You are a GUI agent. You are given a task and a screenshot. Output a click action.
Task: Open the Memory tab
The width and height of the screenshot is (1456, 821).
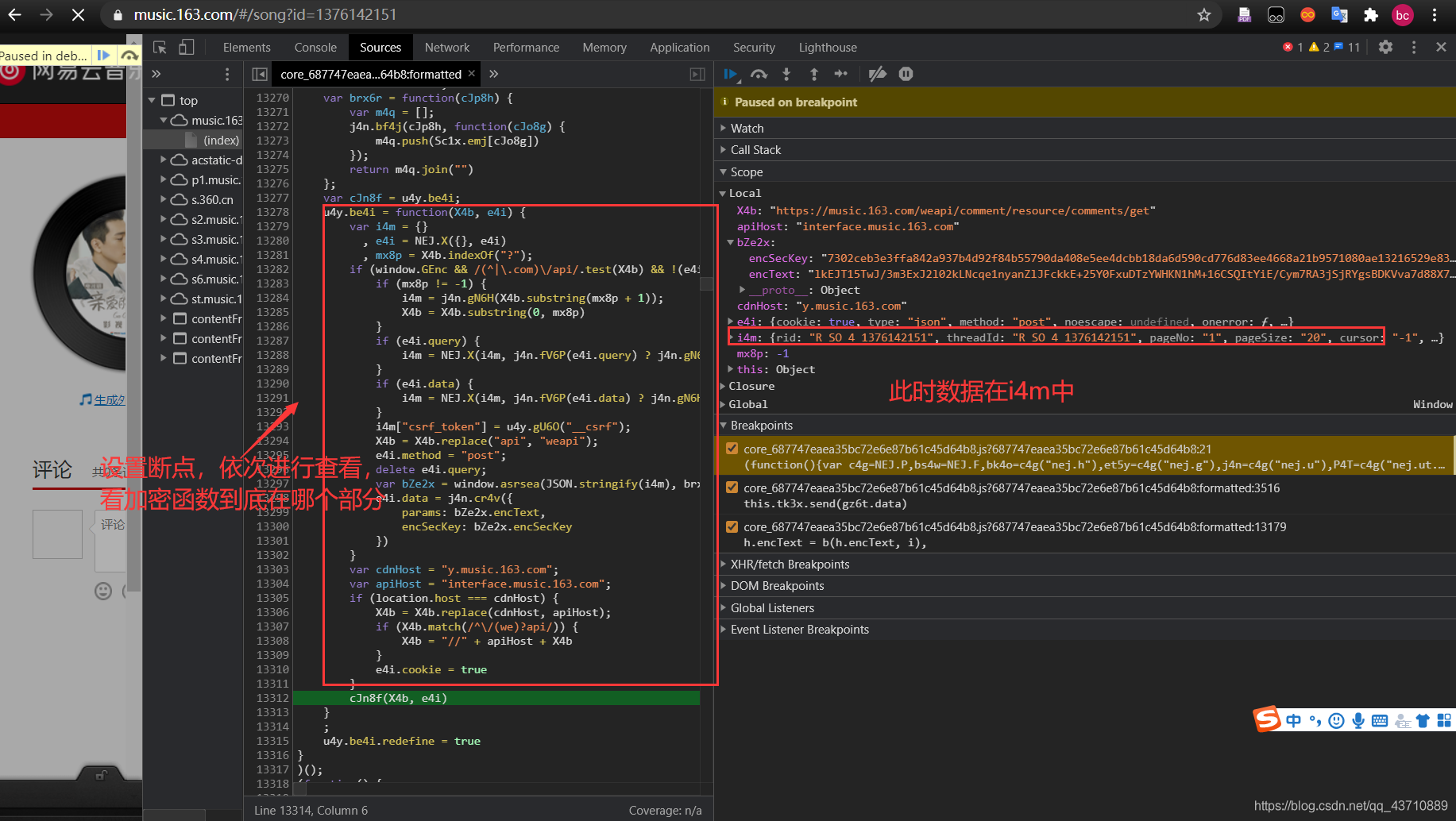(x=604, y=48)
